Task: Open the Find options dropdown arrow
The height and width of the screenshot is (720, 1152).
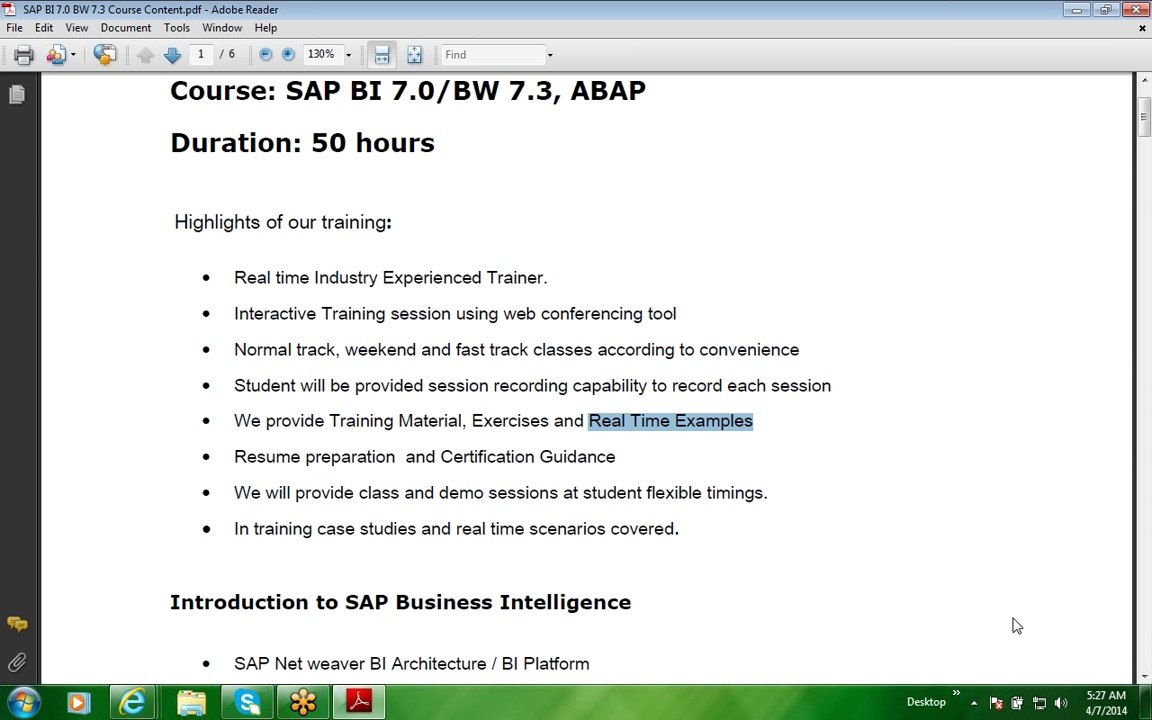Action: (x=550, y=55)
